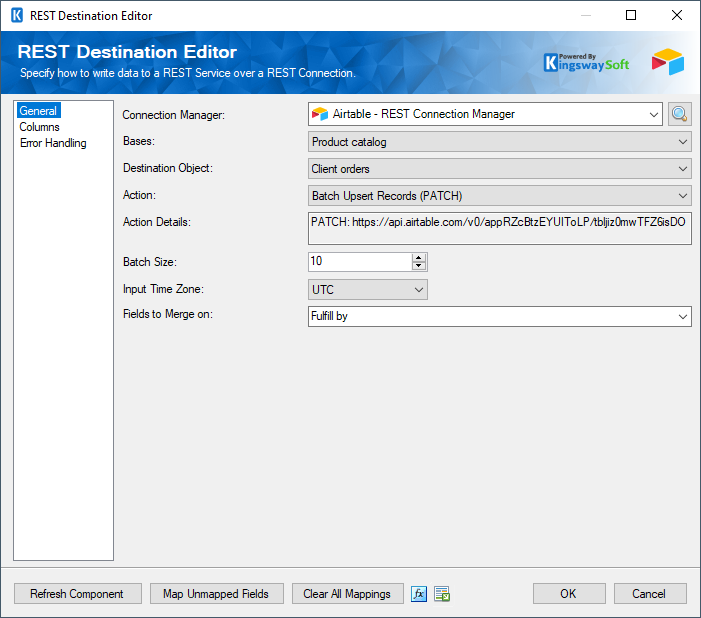Open the Error Handling page
701x618 pixels.
(53, 143)
